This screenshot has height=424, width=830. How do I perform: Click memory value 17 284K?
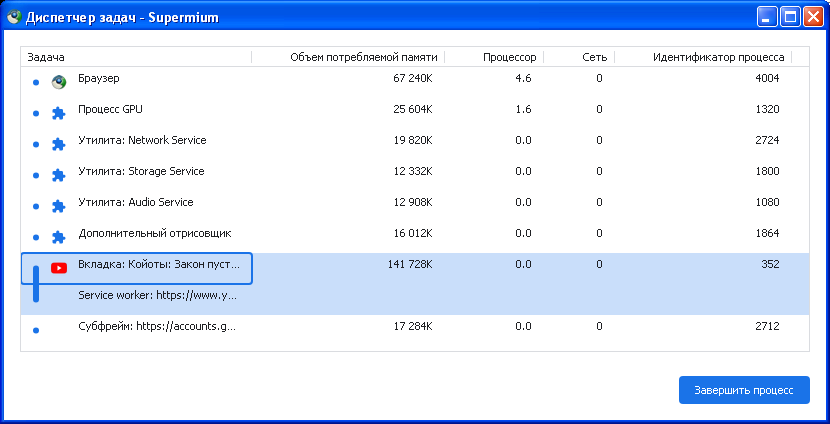pos(413,327)
